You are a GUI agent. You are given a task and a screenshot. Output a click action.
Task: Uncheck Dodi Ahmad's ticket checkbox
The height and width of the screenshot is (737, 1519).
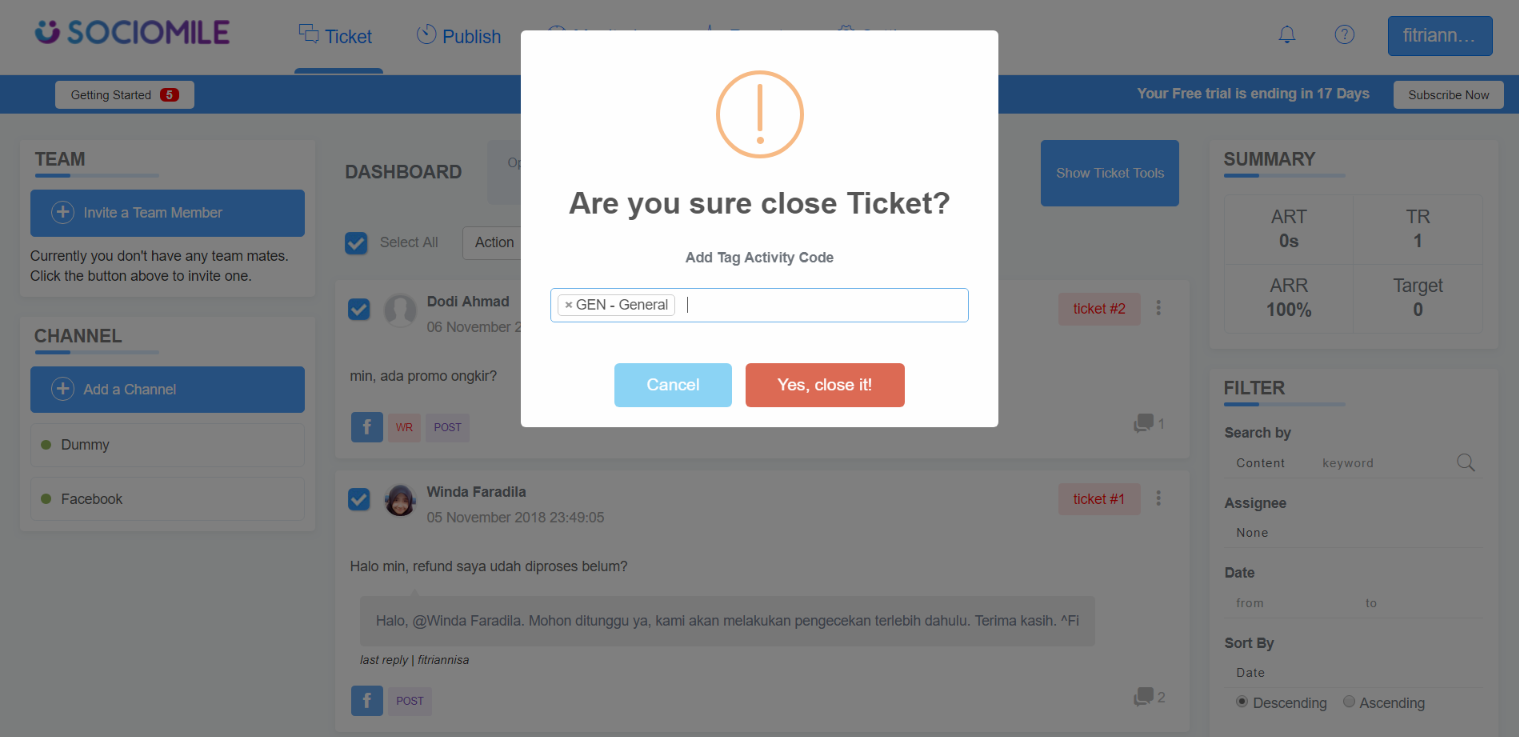359,309
